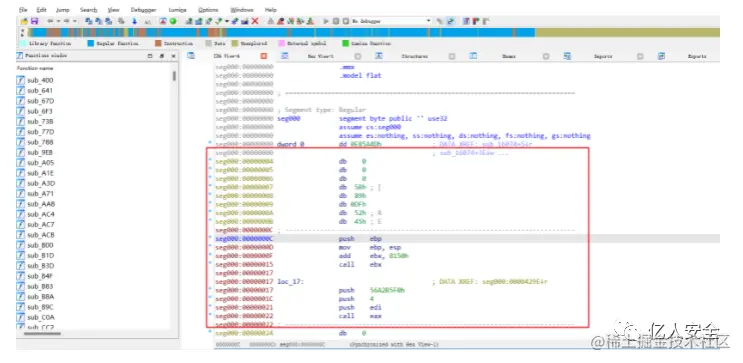Close the IDA View-A tab
The width and height of the screenshot is (743, 363).
click(x=264, y=56)
